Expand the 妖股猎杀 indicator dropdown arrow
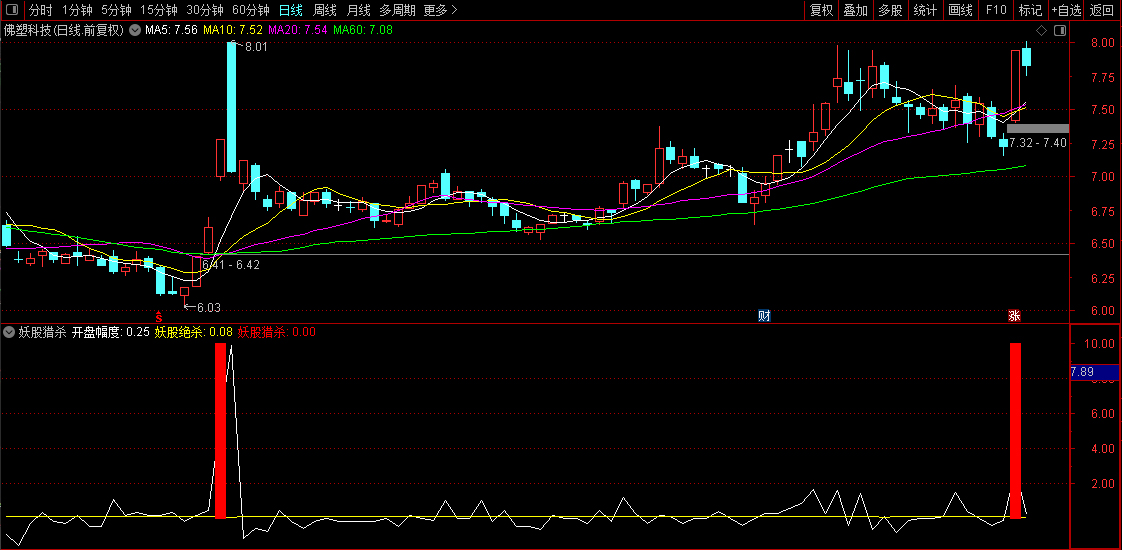 click(x=9, y=331)
